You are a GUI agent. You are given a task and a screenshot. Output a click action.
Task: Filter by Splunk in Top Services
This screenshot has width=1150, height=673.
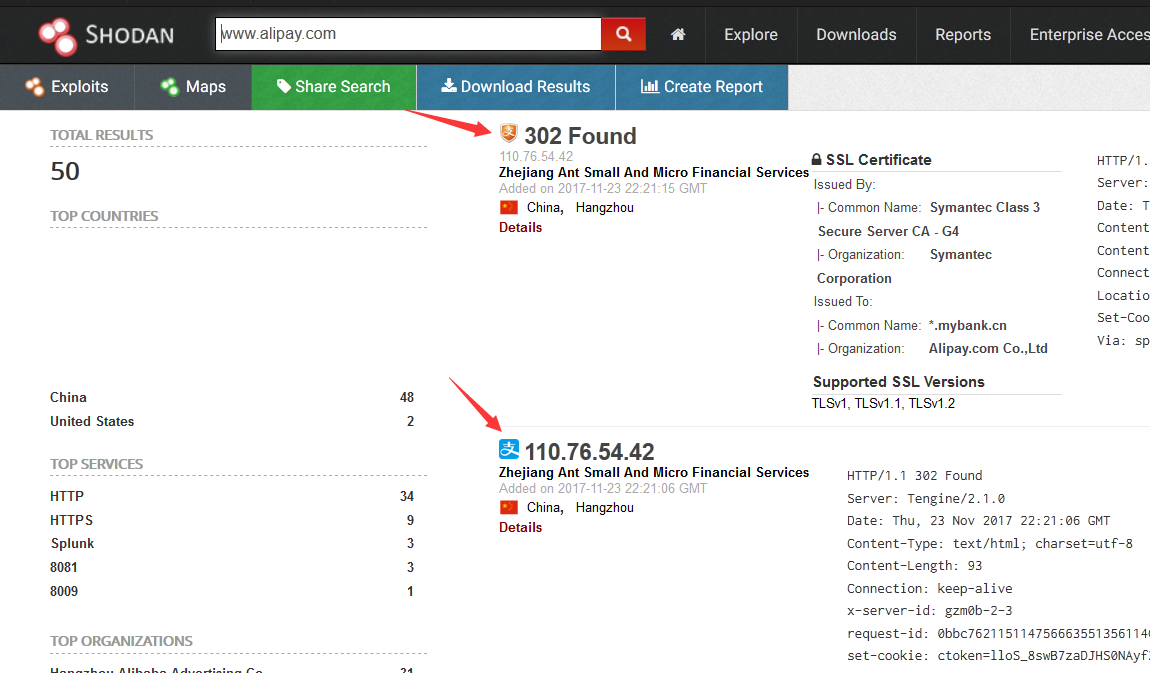coord(72,543)
